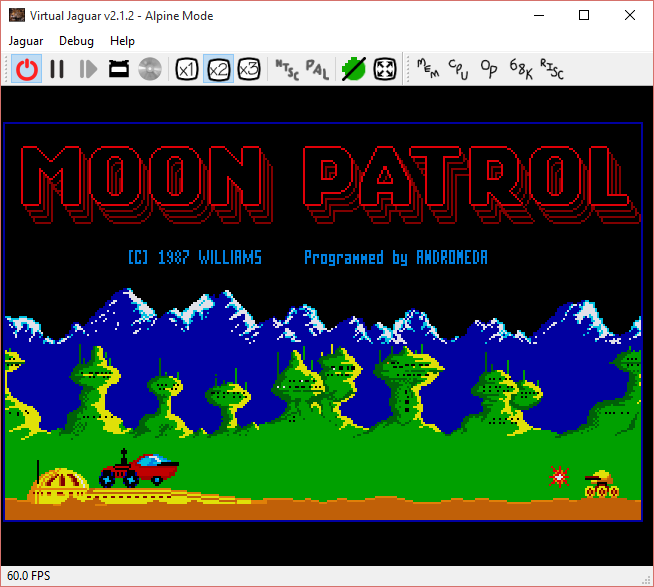
Task: Switch zoom scale to x3
Action: 249,69
